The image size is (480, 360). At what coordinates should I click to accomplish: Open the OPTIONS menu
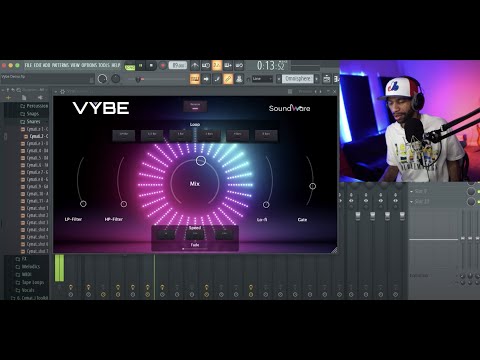coord(89,65)
